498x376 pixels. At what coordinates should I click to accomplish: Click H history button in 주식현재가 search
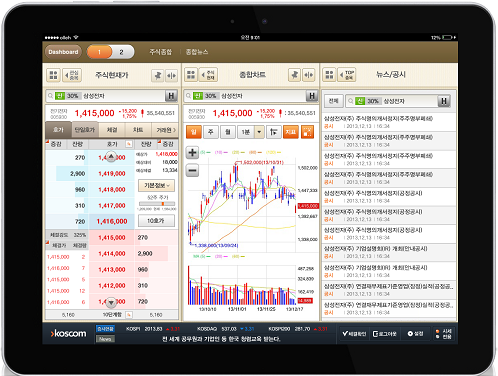pyautogui.click(x=171, y=96)
